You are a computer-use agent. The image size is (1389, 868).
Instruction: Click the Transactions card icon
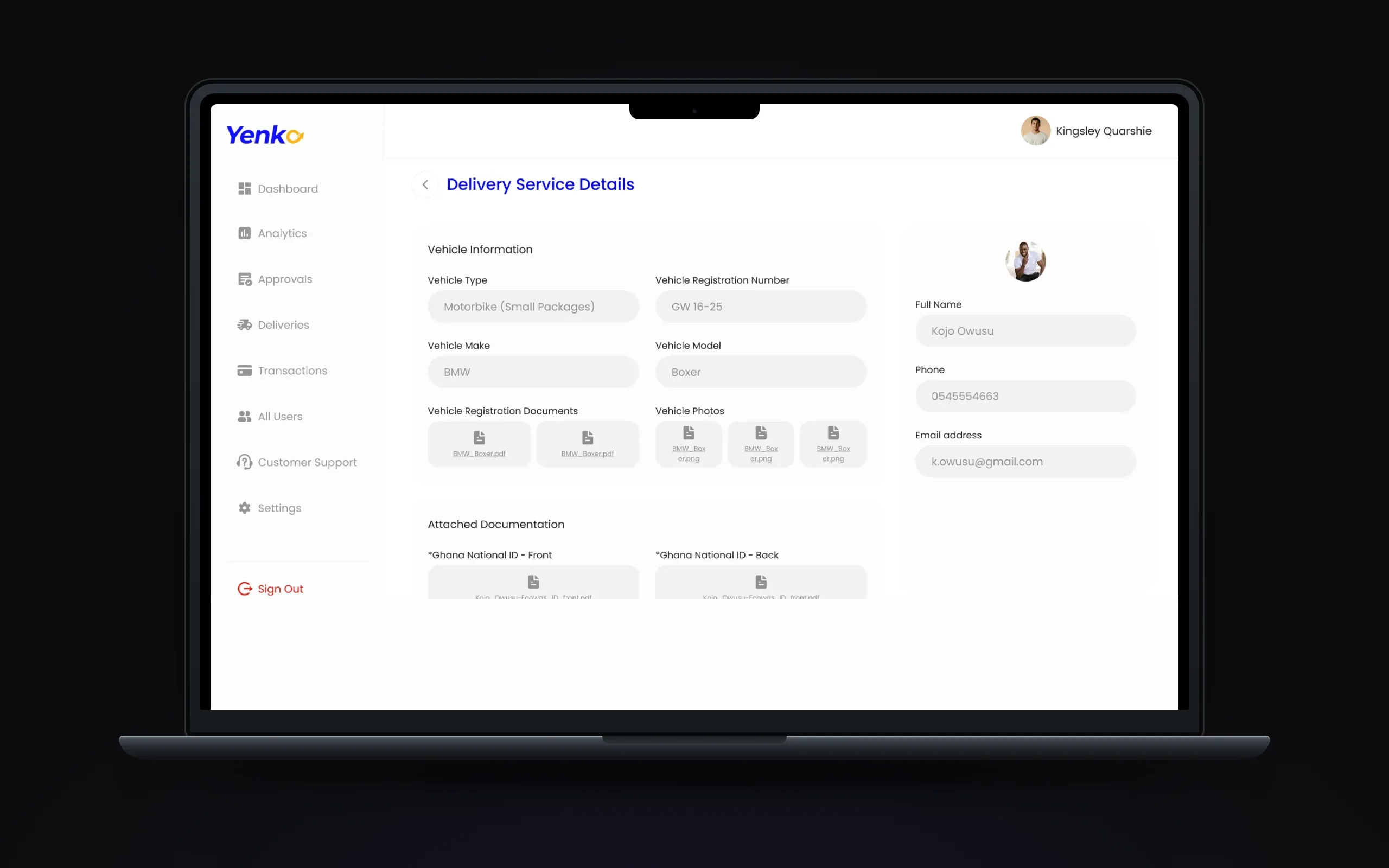point(245,371)
